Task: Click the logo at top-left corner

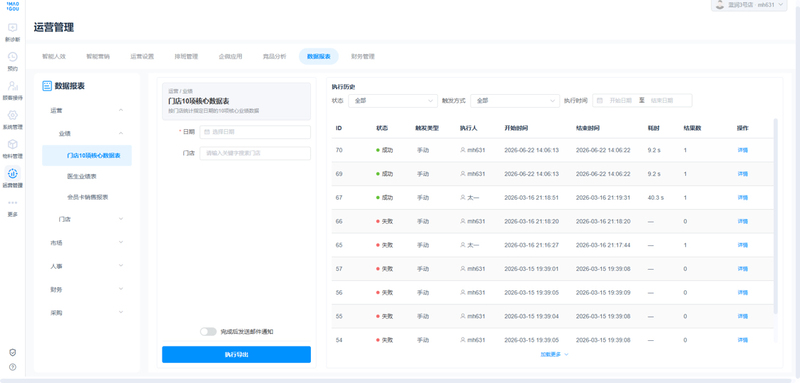Action: (x=13, y=6)
